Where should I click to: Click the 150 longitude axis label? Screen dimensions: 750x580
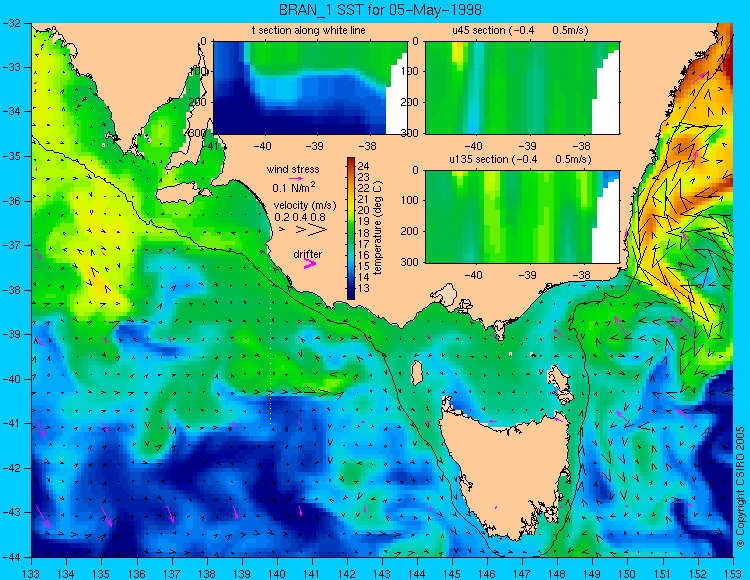628,574
